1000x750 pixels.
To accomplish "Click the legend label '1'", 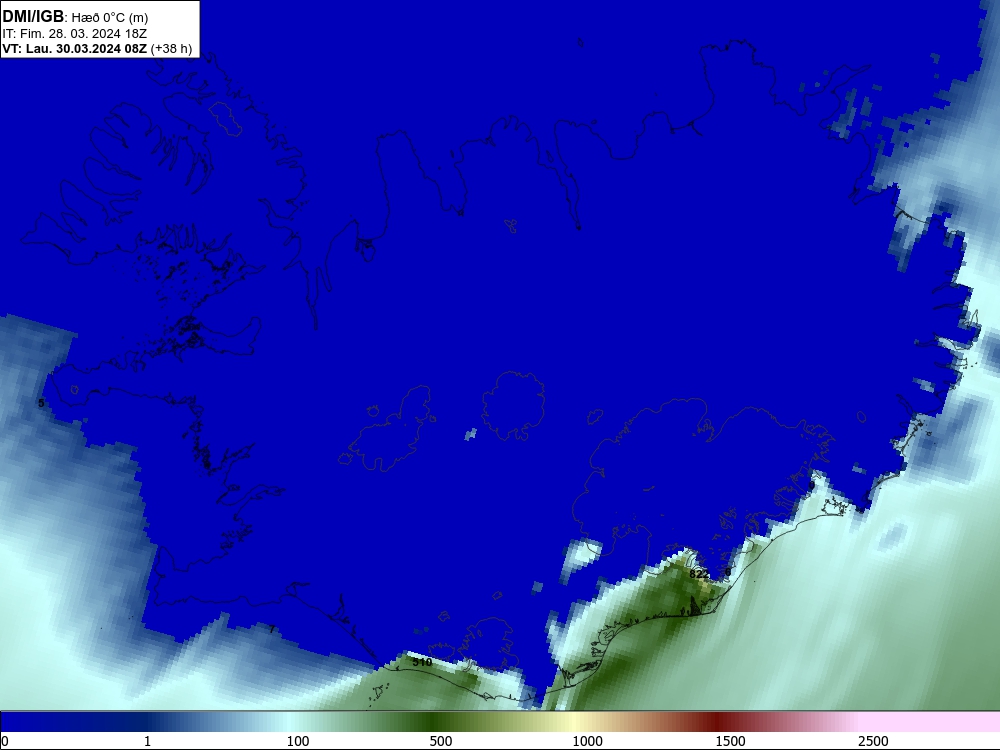I will (147, 741).
